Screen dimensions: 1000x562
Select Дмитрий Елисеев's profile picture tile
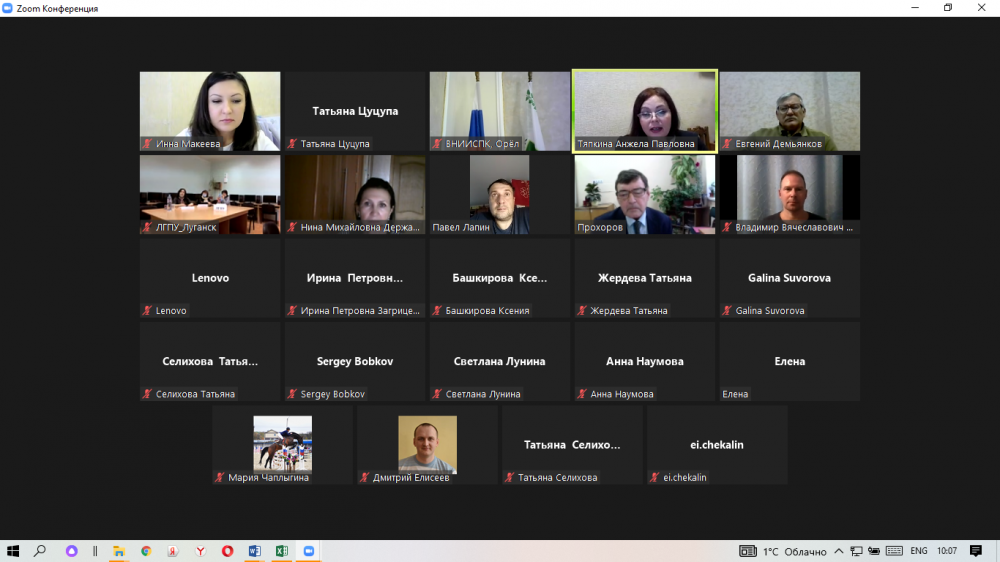(427, 440)
